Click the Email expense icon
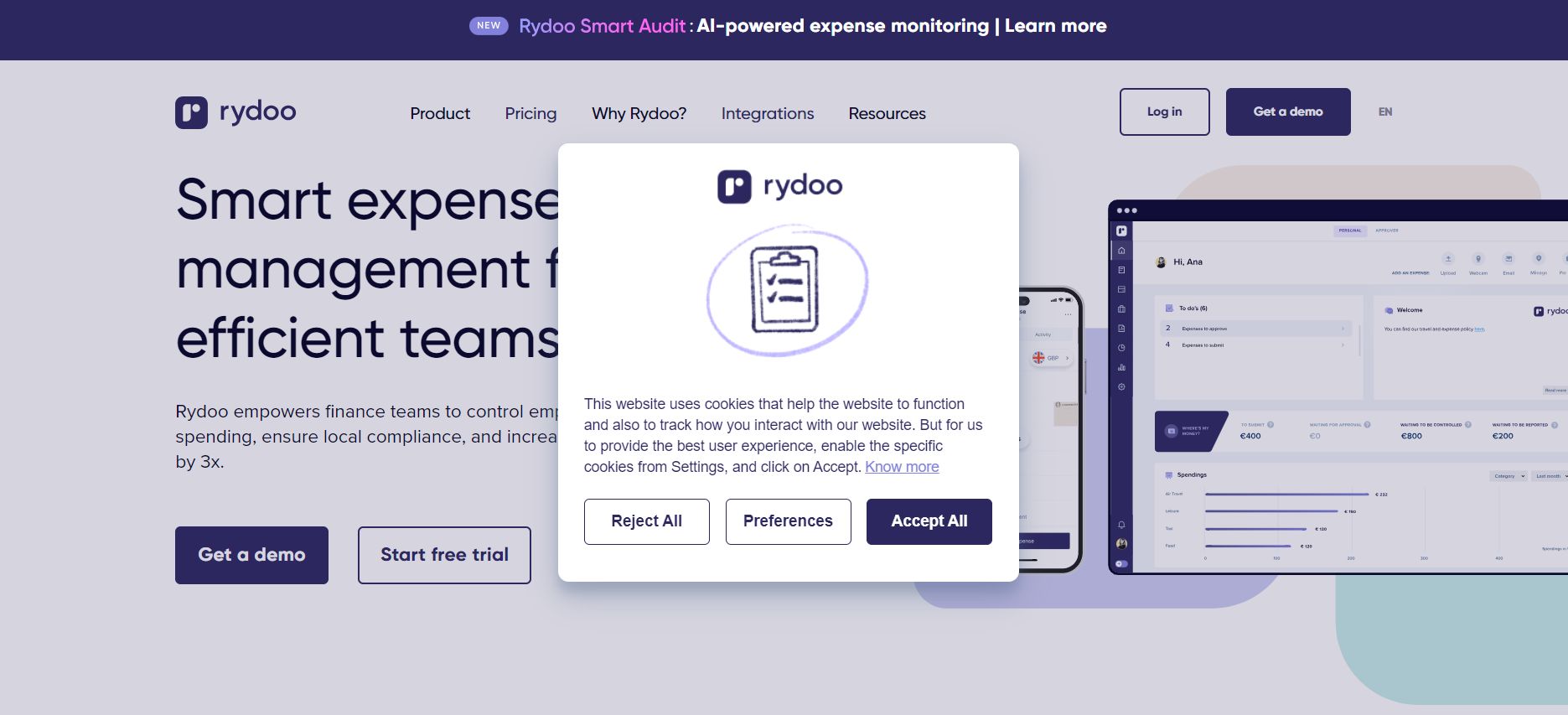 pyautogui.click(x=1508, y=259)
